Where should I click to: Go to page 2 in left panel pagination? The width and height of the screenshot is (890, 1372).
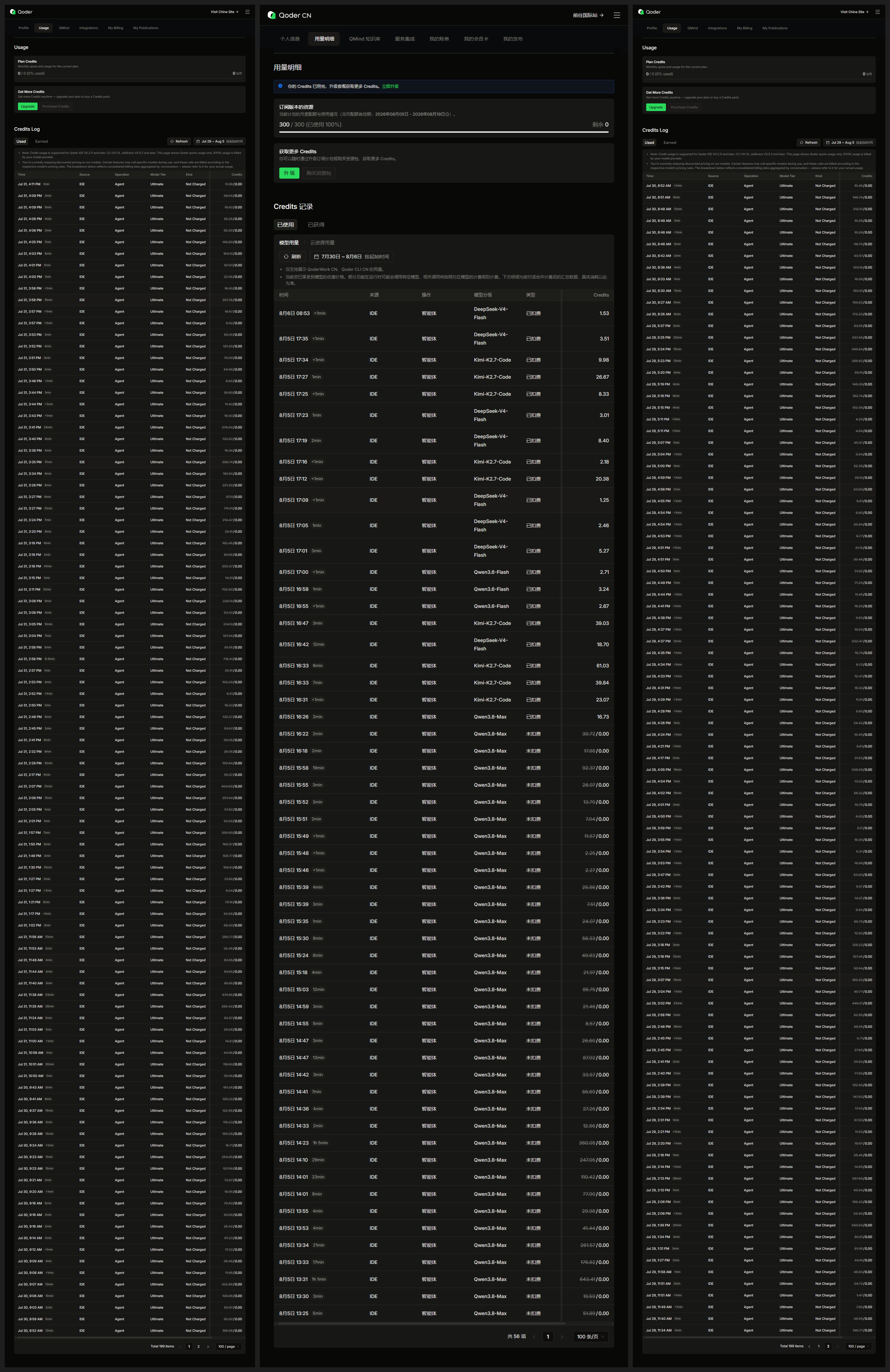pos(198,1347)
